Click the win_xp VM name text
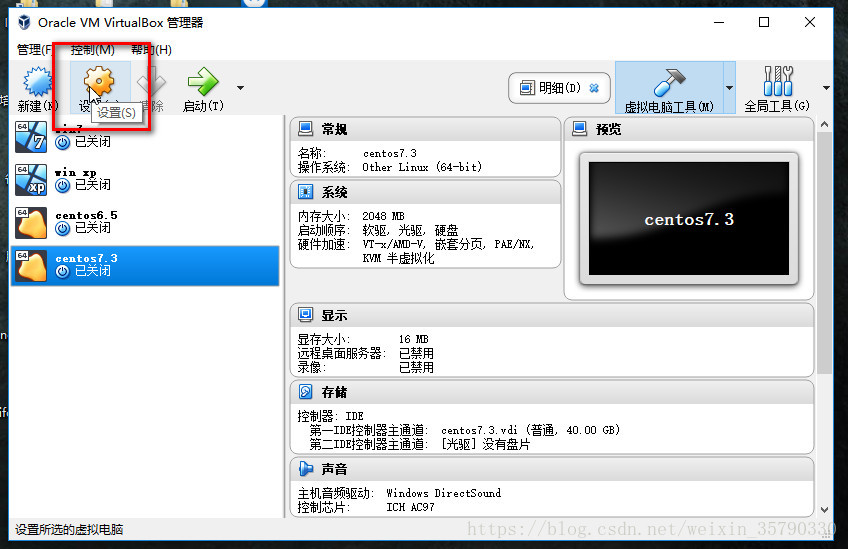Screen dimensions: 848x549 (76, 173)
